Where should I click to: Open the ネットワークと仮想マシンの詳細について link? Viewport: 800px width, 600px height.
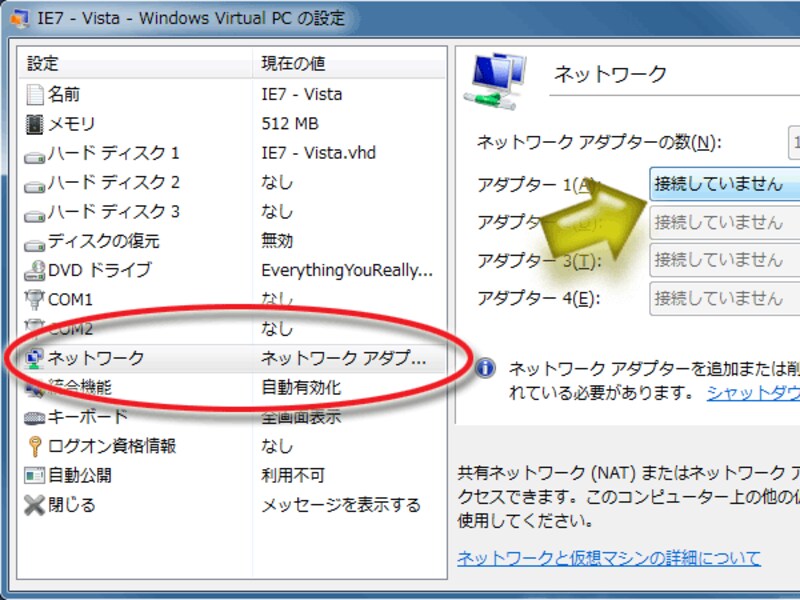[x=607, y=558]
